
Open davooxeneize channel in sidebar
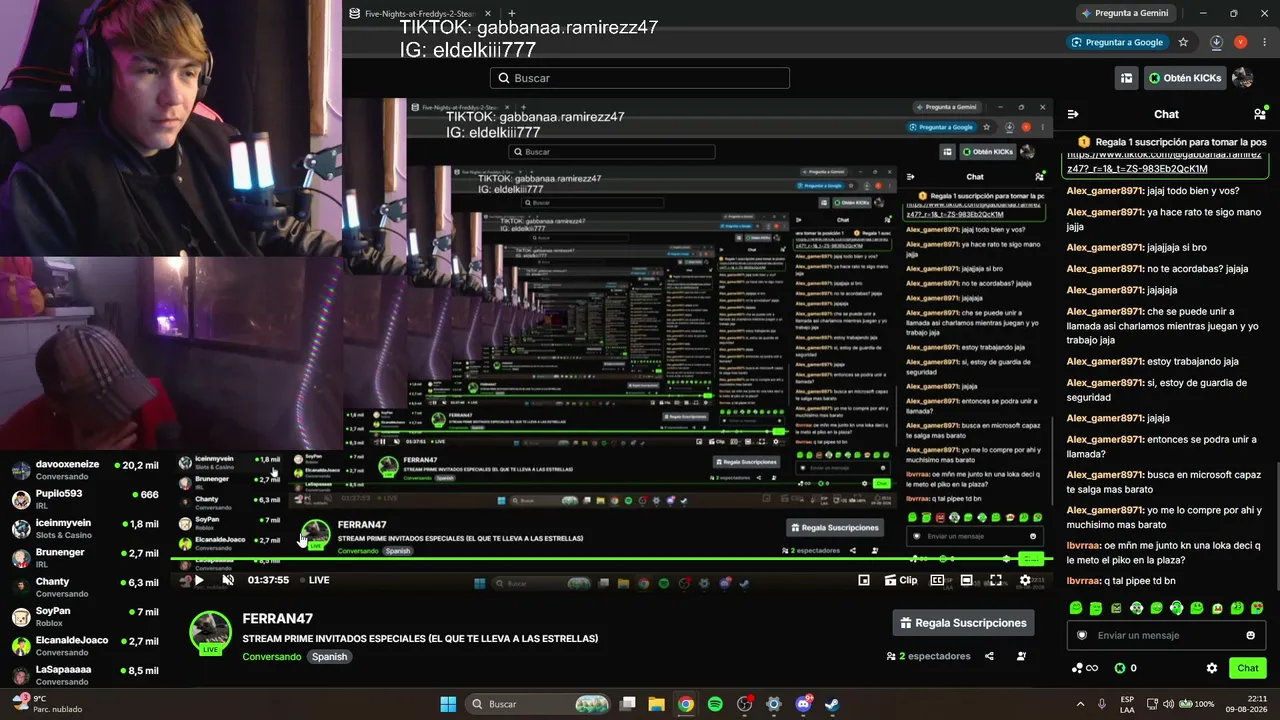pyautogui.click(x=85, y=470)
